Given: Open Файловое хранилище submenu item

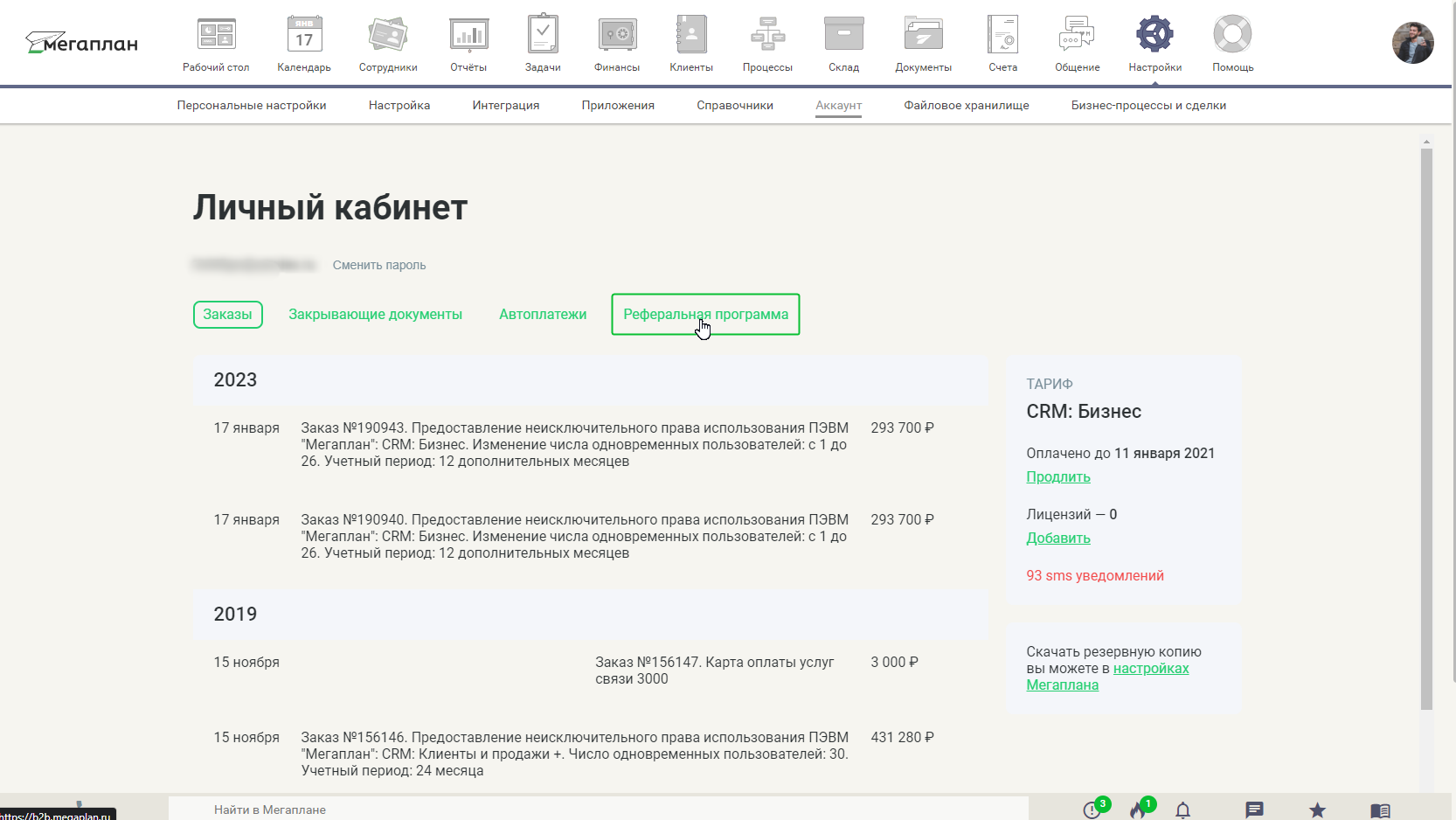Looking at the screenshot, I should (x=967, y=105).
